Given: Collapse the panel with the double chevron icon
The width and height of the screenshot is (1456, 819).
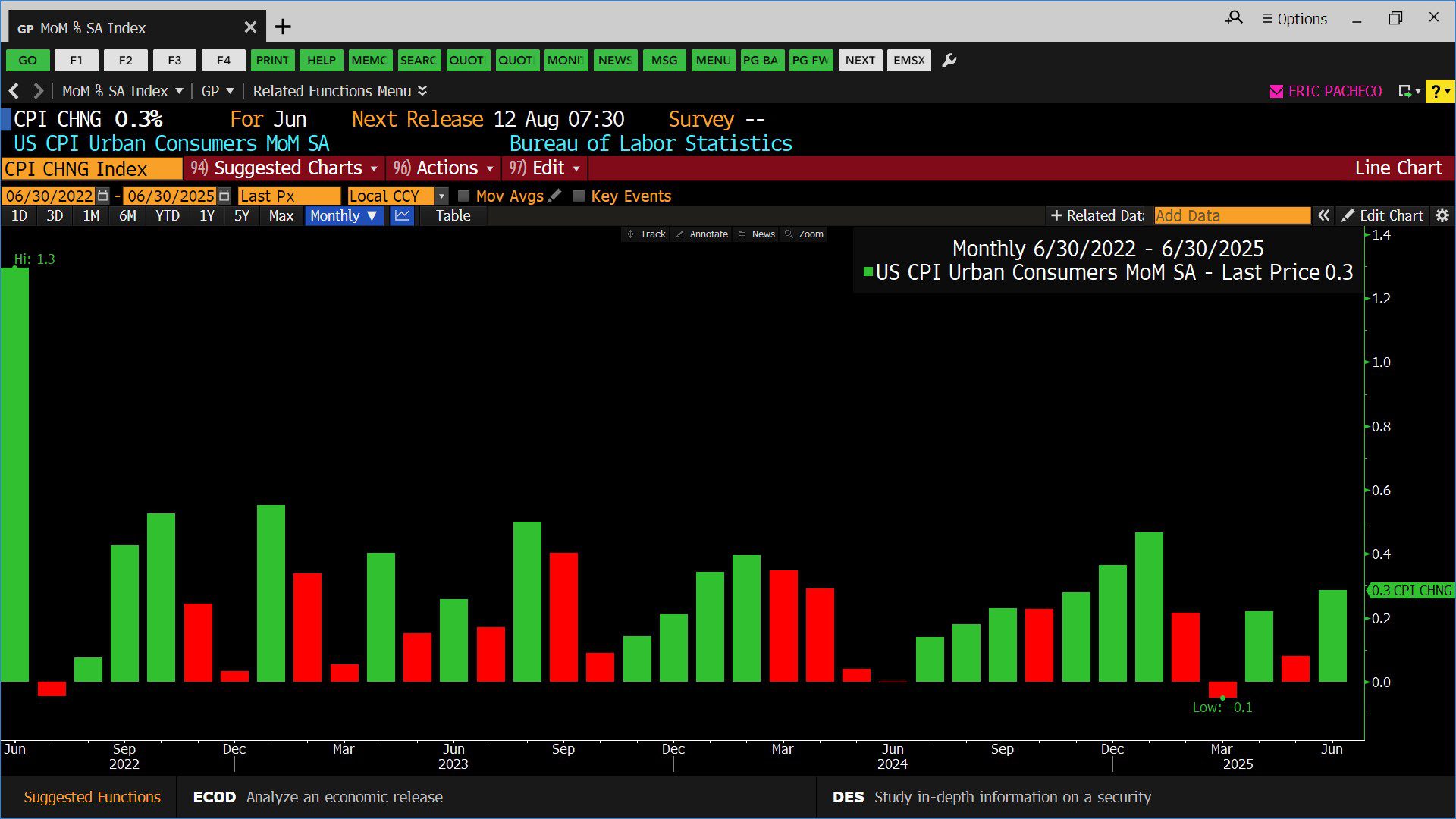Looking at the screenshot, I should tap(1323, 215).
